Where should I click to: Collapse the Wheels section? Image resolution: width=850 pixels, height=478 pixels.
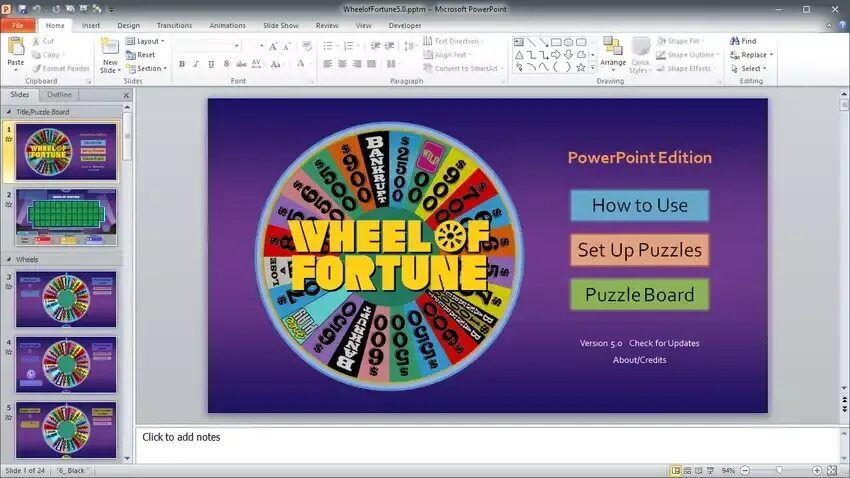(x=9, y=260)
